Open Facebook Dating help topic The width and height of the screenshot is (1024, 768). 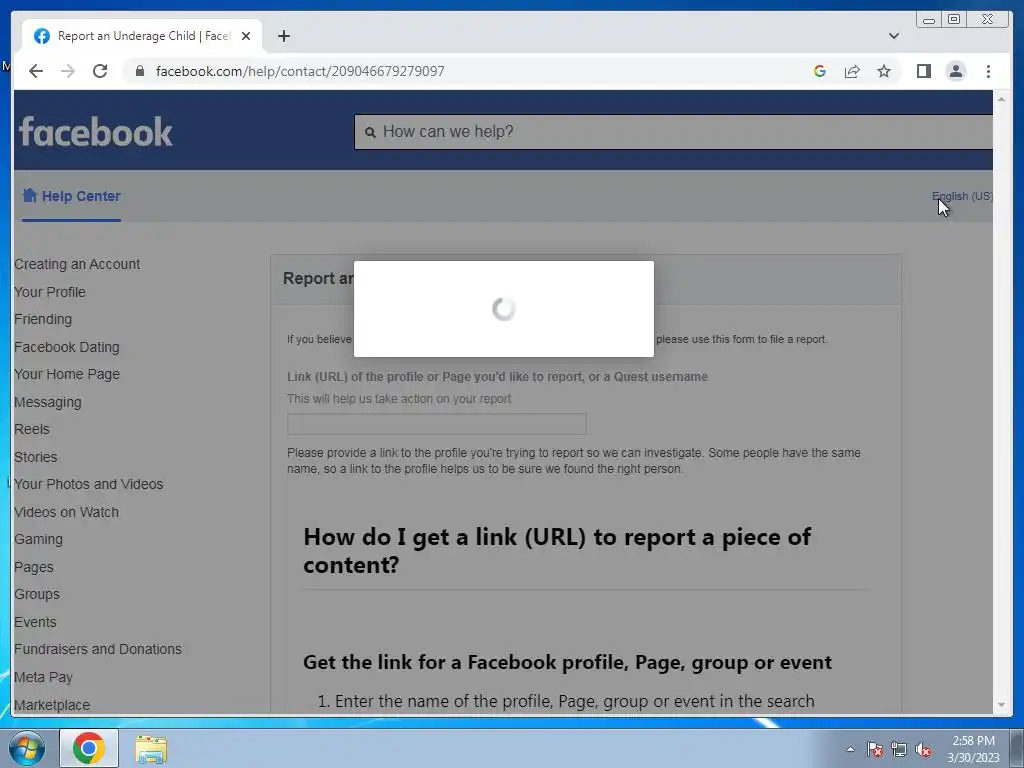click(67, 347)
